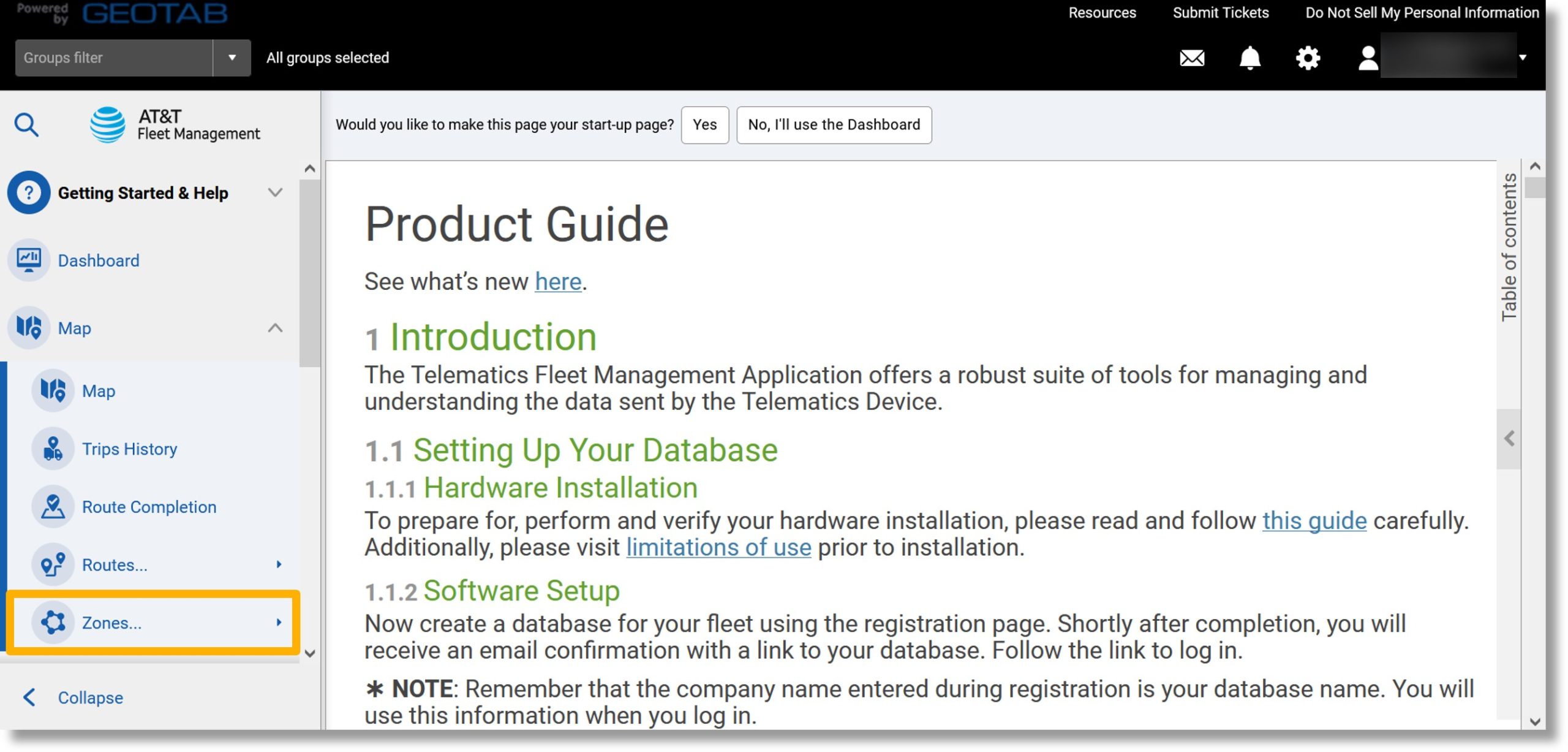
Task: Open the Groups filter dropdown arrow
Action: point(232,58)
